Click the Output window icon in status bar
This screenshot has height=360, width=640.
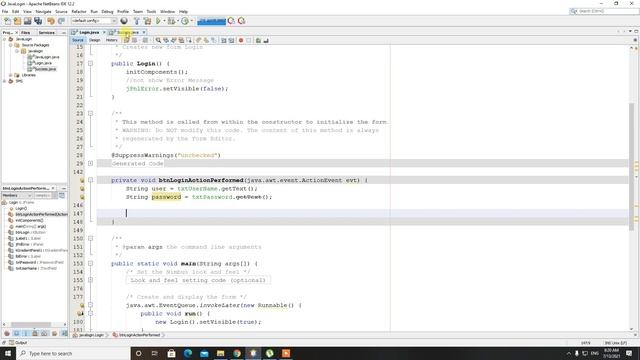[11, 343]
